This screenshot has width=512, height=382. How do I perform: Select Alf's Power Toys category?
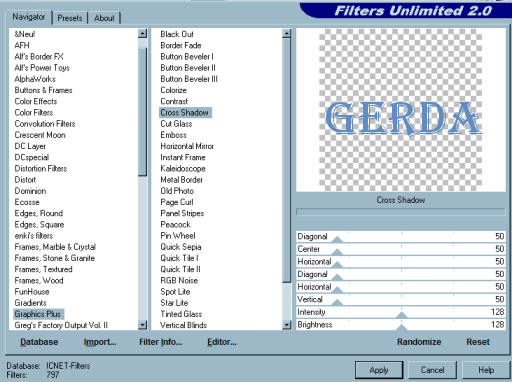pos(42,68)
